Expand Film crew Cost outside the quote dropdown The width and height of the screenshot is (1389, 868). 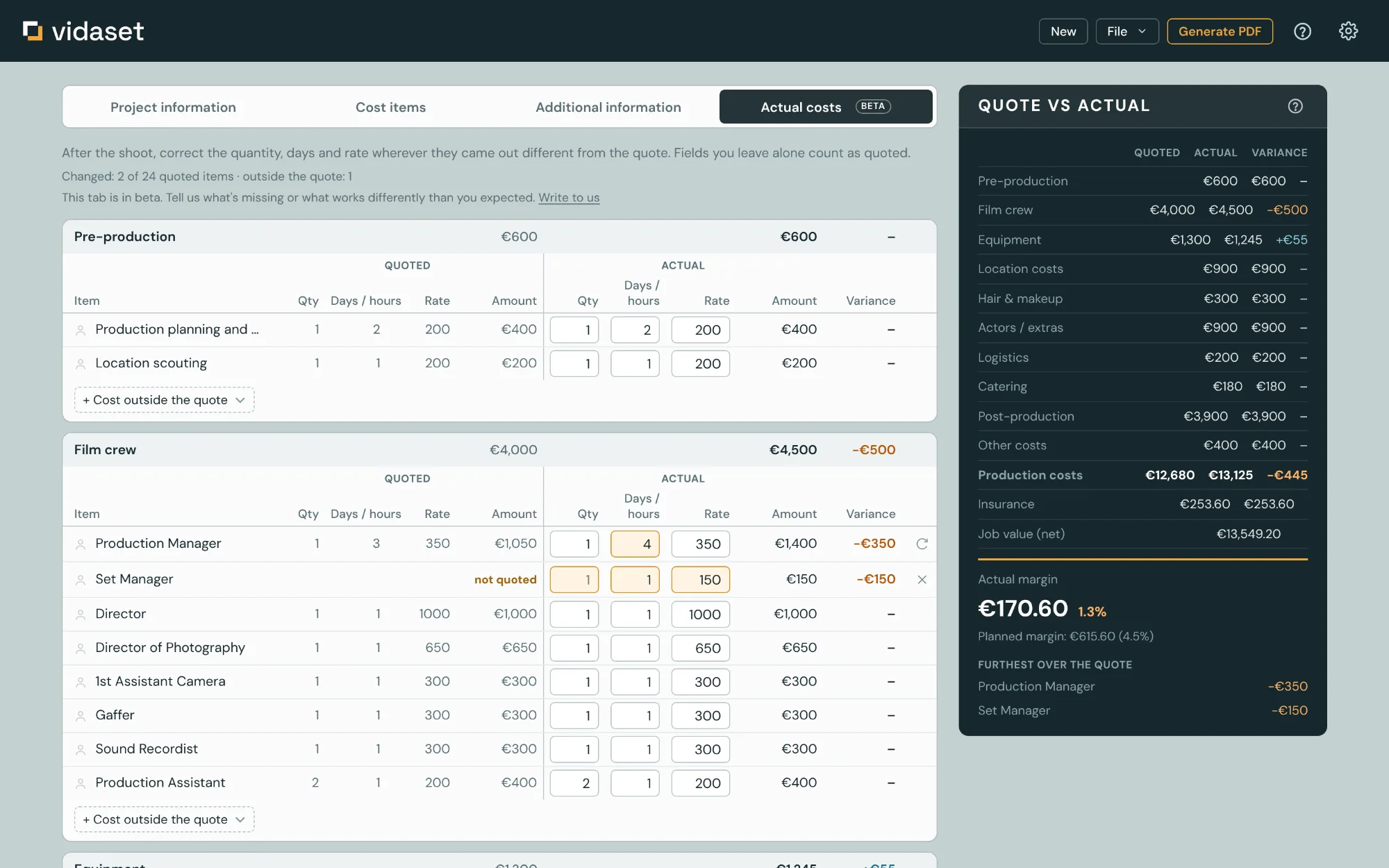pyautogui.click(x=164, y=819)
